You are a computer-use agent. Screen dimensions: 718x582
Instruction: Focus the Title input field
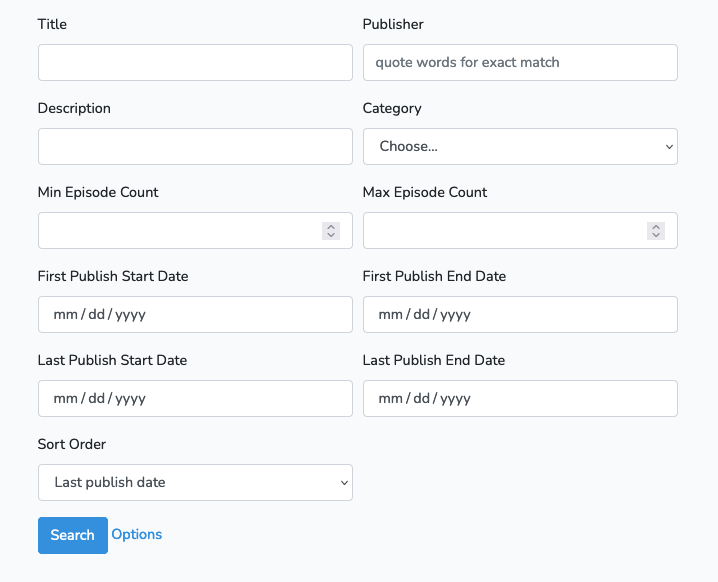point(196,63)
